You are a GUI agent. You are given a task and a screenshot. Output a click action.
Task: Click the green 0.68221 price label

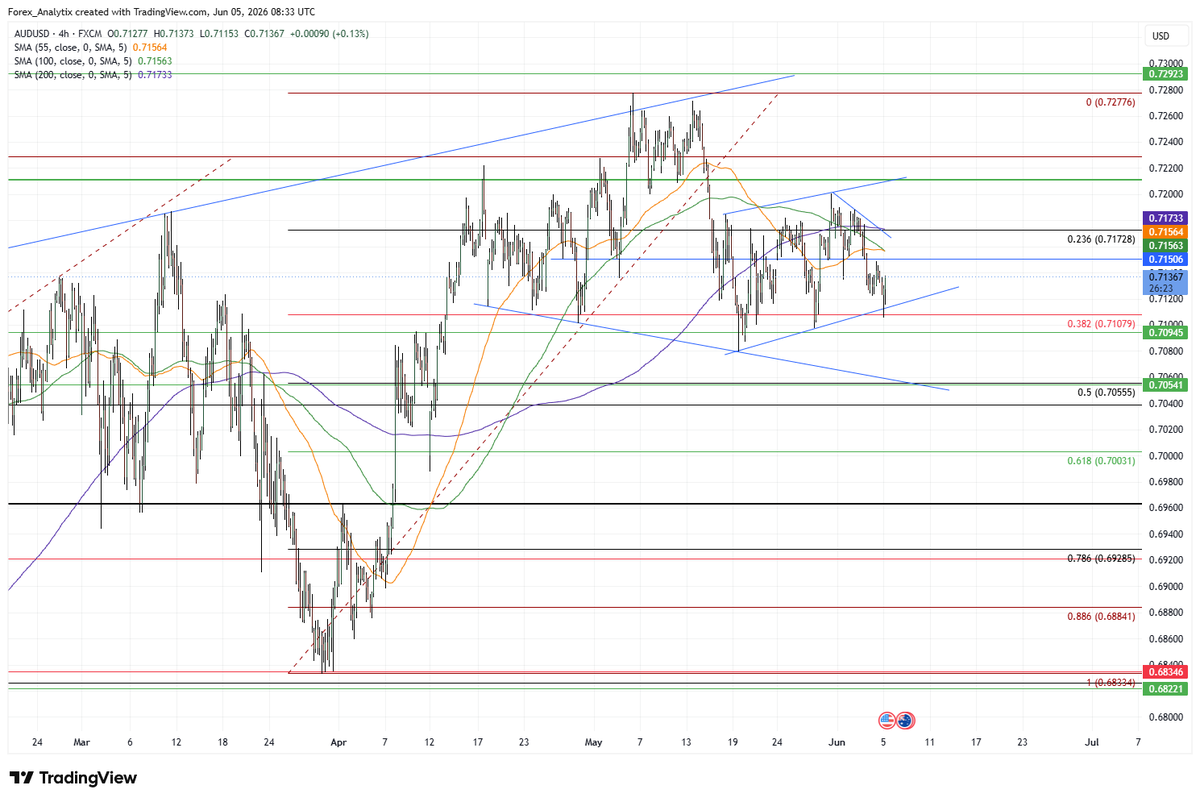pyautogui.click(x=1165, y=688)
